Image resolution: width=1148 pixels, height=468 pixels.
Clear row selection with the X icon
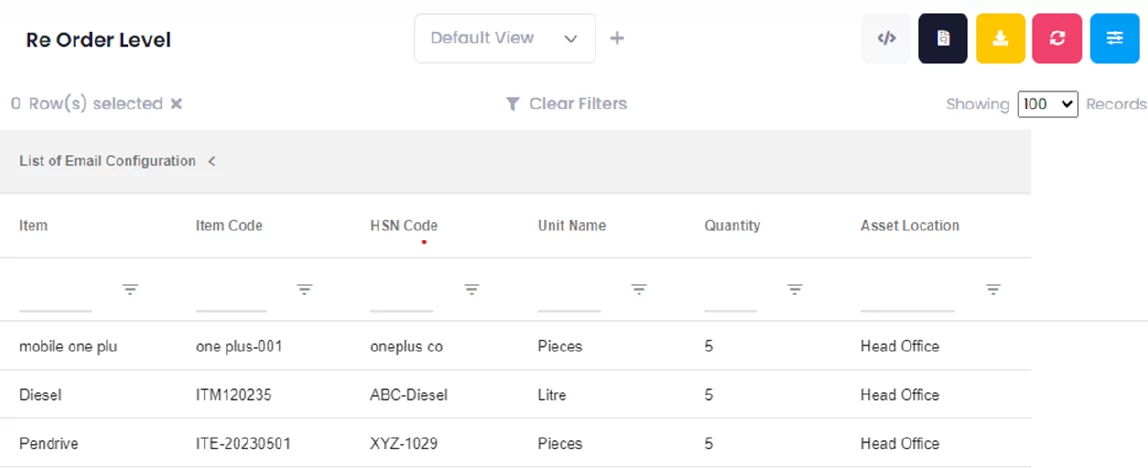176,104
